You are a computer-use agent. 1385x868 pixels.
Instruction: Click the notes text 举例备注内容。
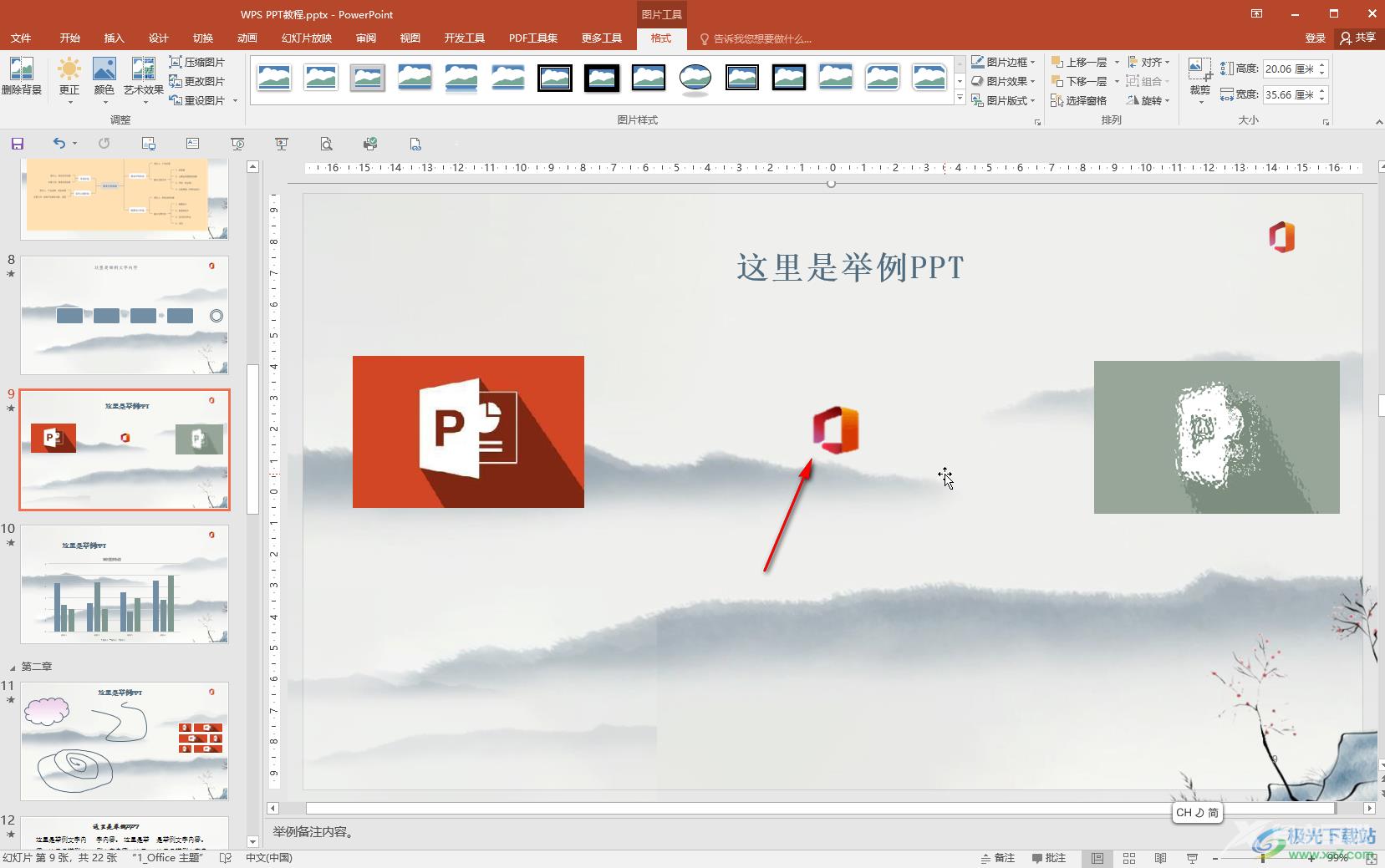(x=313, y=832)
